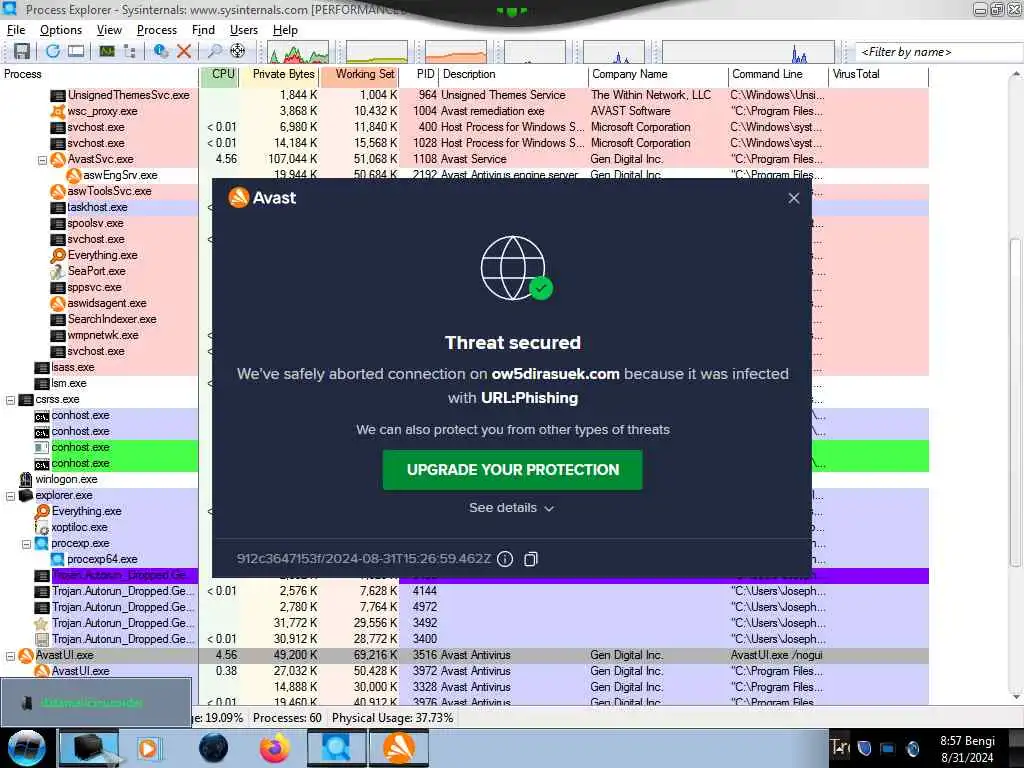This screenshot has height=768, width=1024.
Task: Click the Save toolbar icon
Action: (x=22, y=51)
